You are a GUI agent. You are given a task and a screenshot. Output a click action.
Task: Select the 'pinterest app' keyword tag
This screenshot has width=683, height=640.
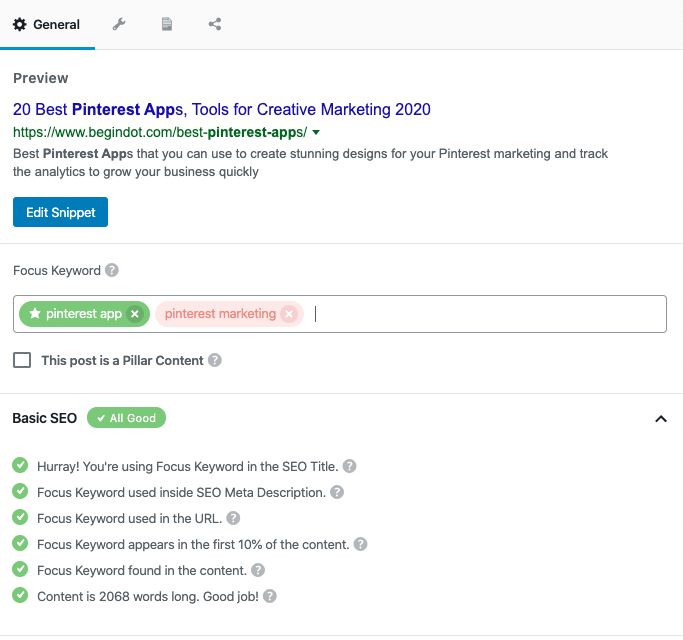click(x=84, y=314)
